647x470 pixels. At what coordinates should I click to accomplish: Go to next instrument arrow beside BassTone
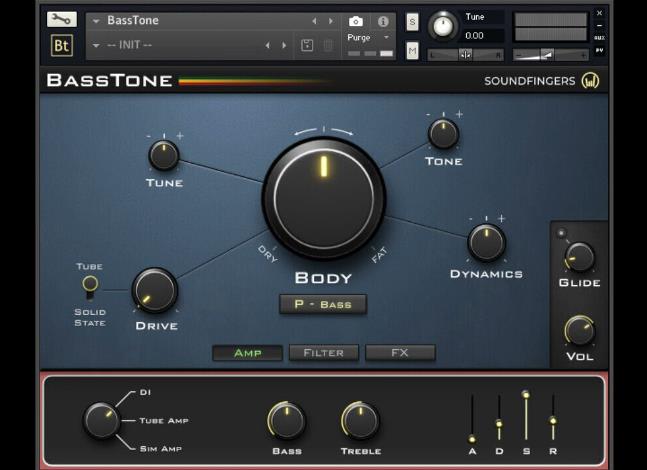point(331,21)
